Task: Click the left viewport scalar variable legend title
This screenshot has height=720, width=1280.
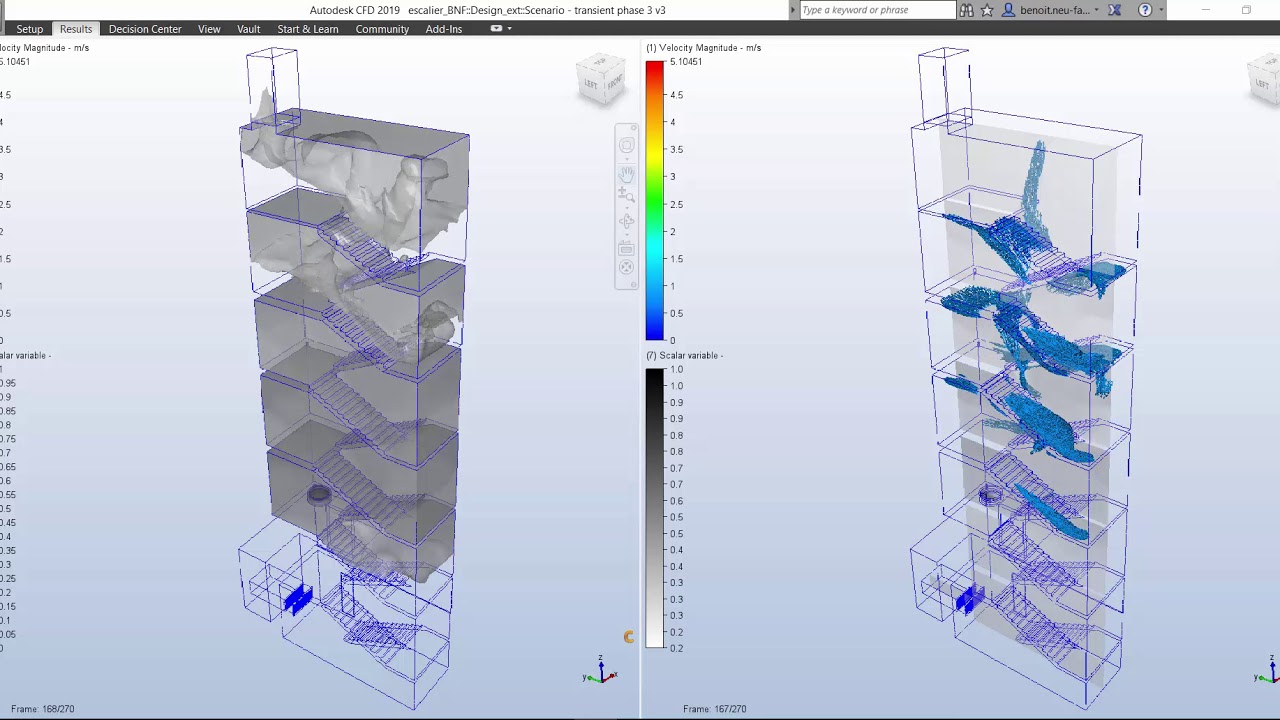Action: pos(25,356)
